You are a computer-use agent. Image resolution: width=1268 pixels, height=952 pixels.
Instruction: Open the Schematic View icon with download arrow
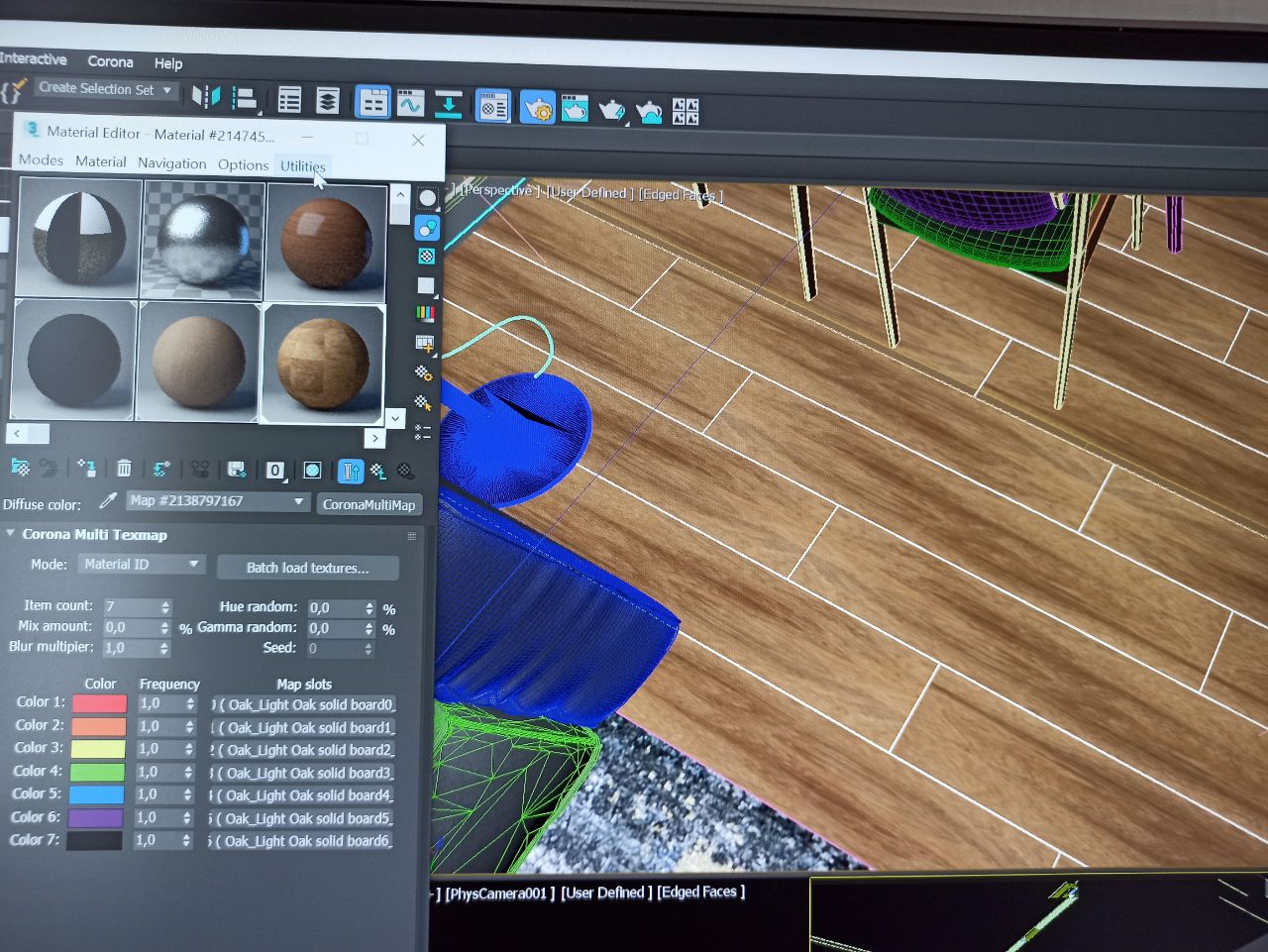pyautogui.click(x=448, y=103)
